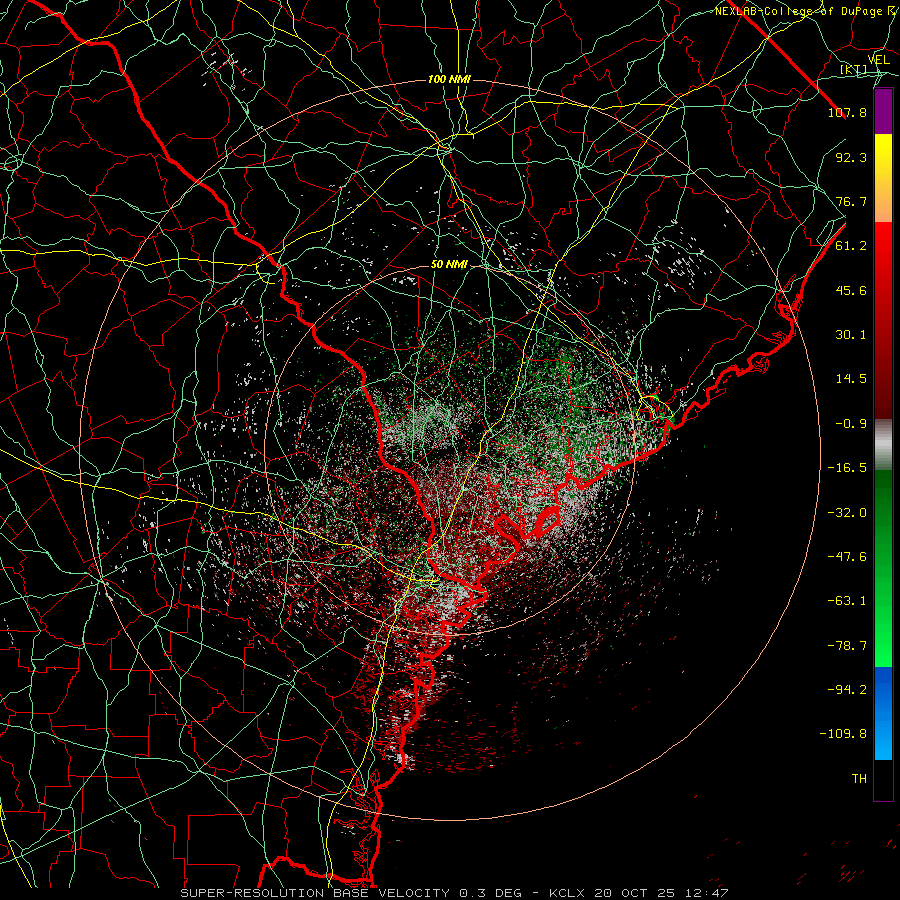
Task: Pick the yellow-orange band of the color bar
Action: [883, 178]
